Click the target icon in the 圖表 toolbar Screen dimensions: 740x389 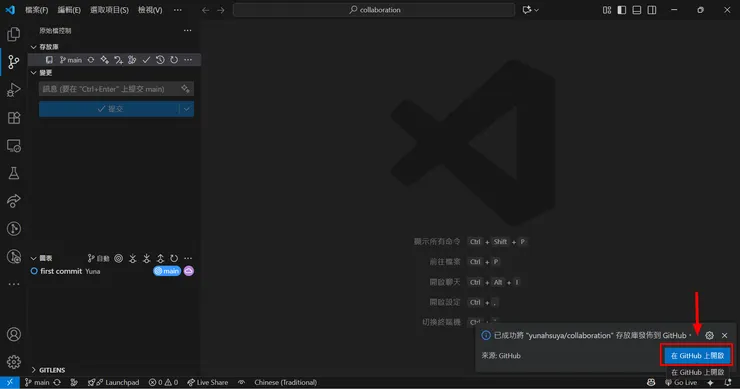(x=118, y=258)
